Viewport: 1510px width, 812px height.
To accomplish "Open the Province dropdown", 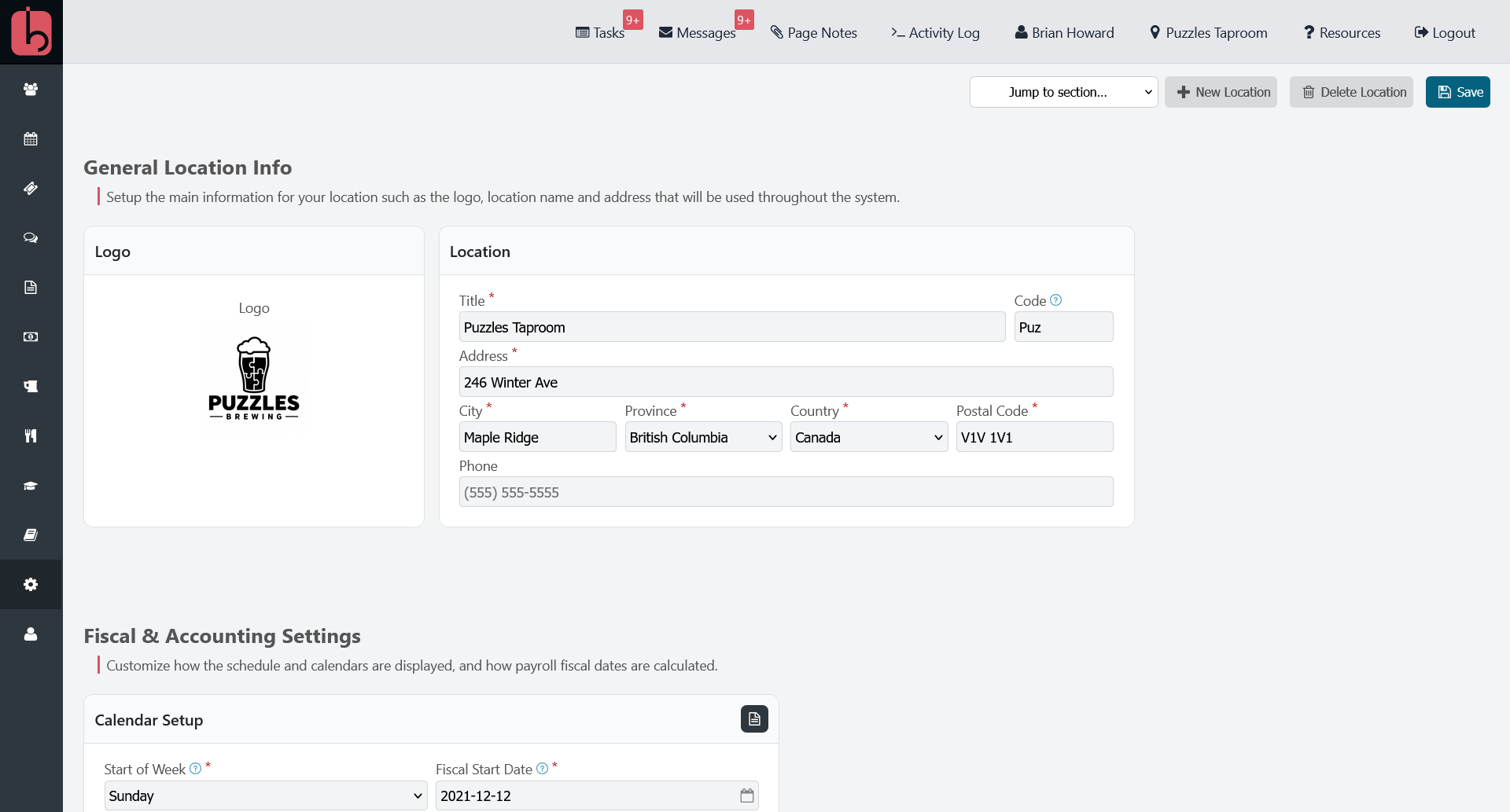I will pos(703,437).
